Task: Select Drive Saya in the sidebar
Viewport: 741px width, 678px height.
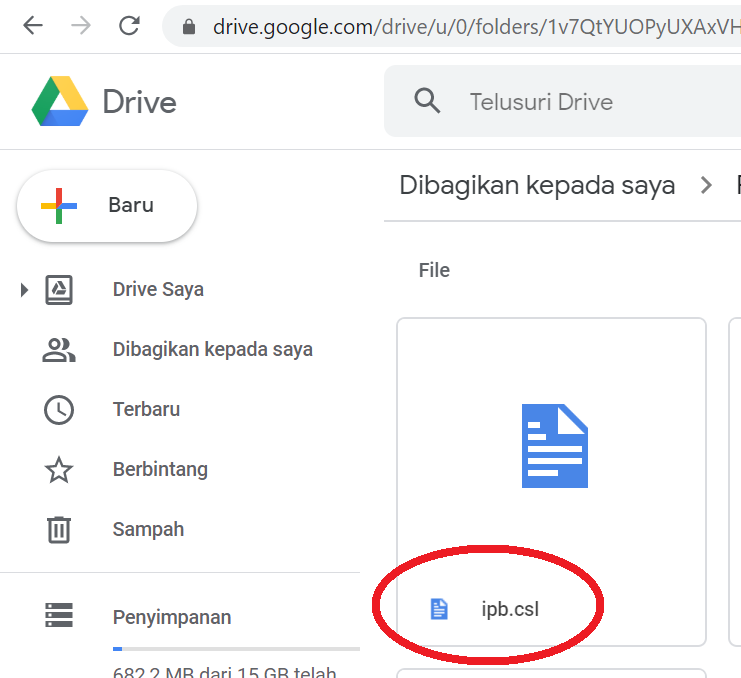Action: 158,290
